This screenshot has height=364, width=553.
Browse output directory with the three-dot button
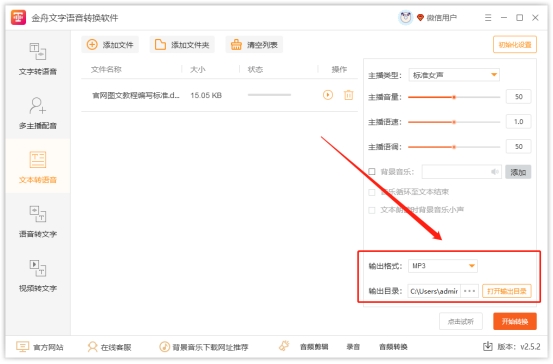pos(469,291)
